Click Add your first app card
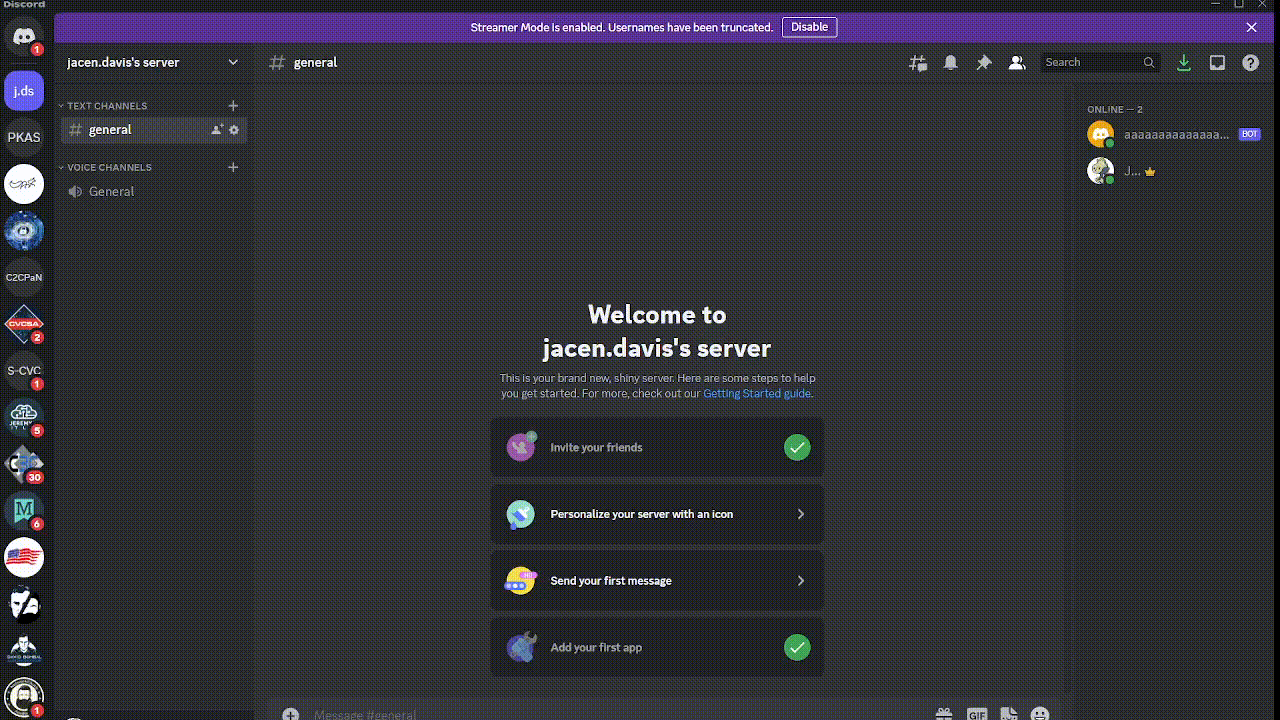The height and width of the screenshot is (720, 1280). [x=657, y=647]
